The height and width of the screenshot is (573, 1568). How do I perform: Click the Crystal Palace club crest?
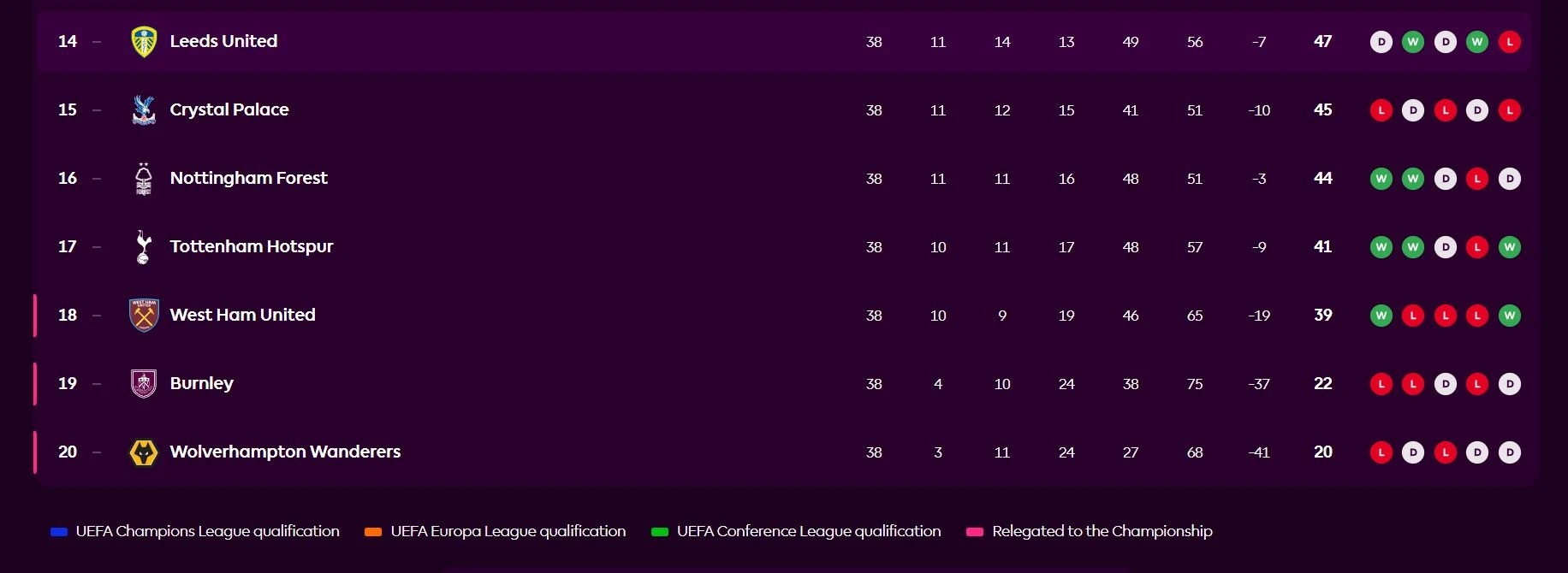pos(144,110)
